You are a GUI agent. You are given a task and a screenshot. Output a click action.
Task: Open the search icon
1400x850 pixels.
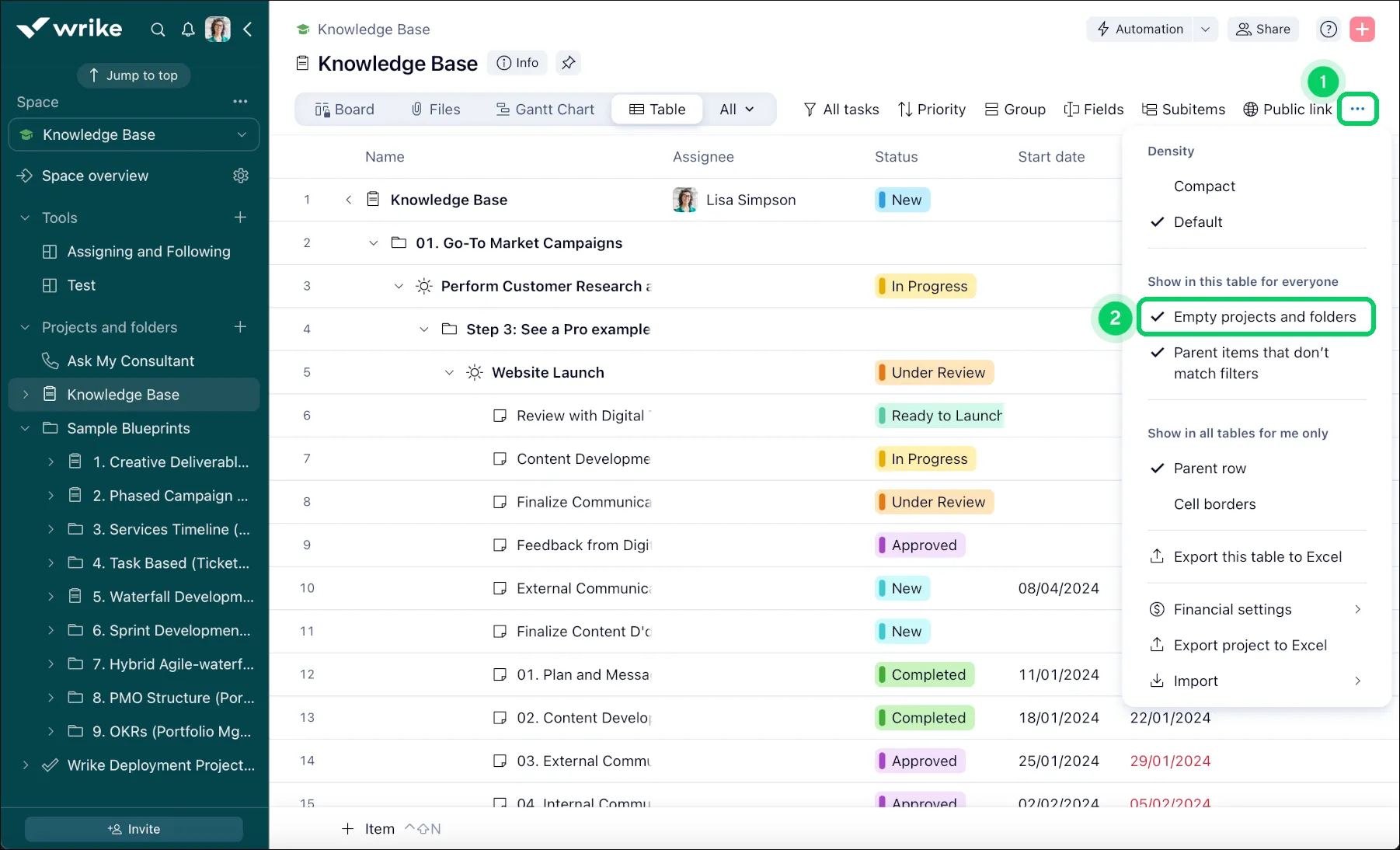[158, 29]
